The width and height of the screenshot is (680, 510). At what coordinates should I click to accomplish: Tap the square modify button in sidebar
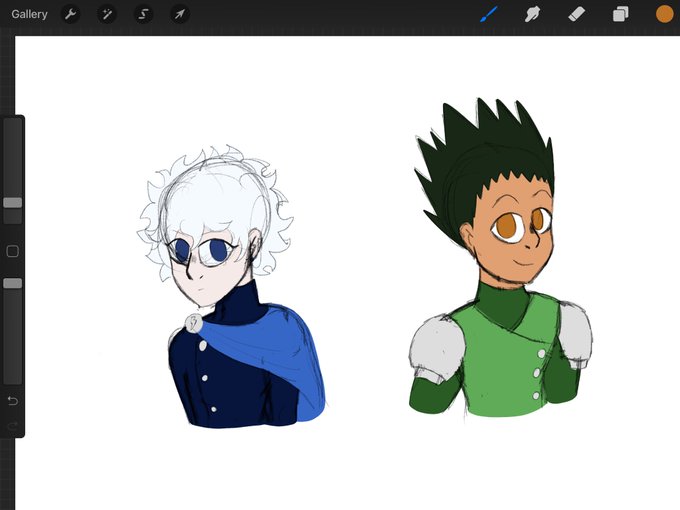click(13, 251)
